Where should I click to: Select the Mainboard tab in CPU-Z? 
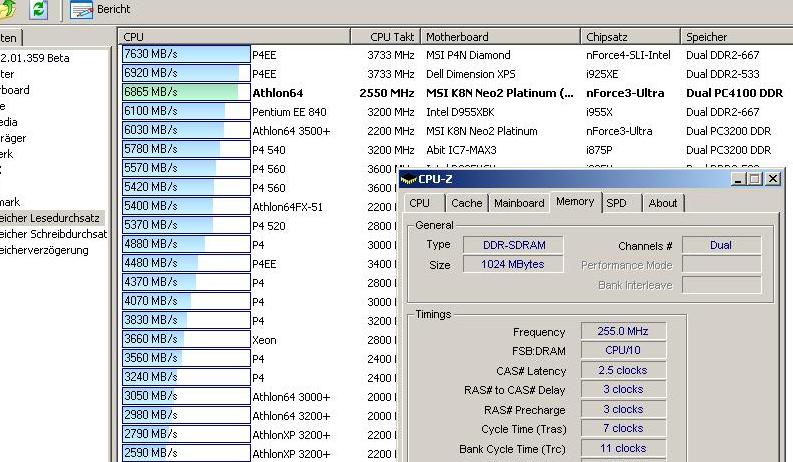coord(519,203)
